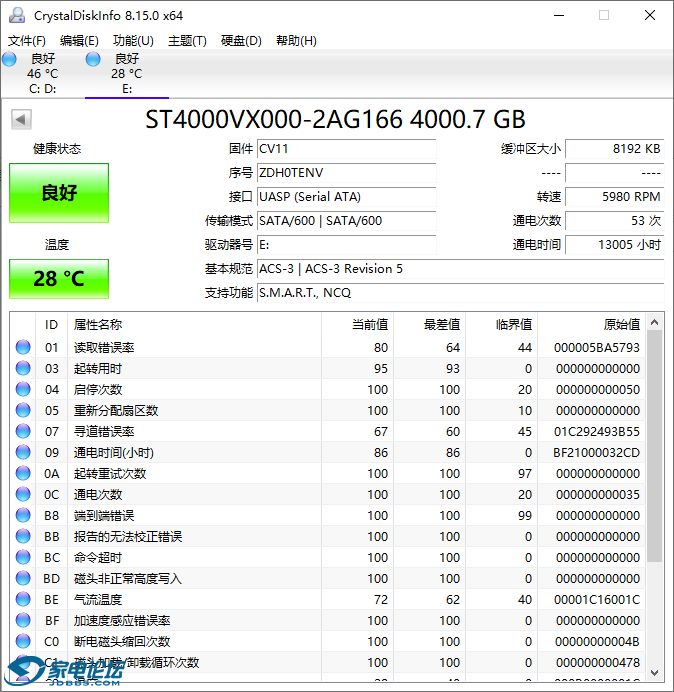Click the transfer mode field SATA/600

pos(346,221)
